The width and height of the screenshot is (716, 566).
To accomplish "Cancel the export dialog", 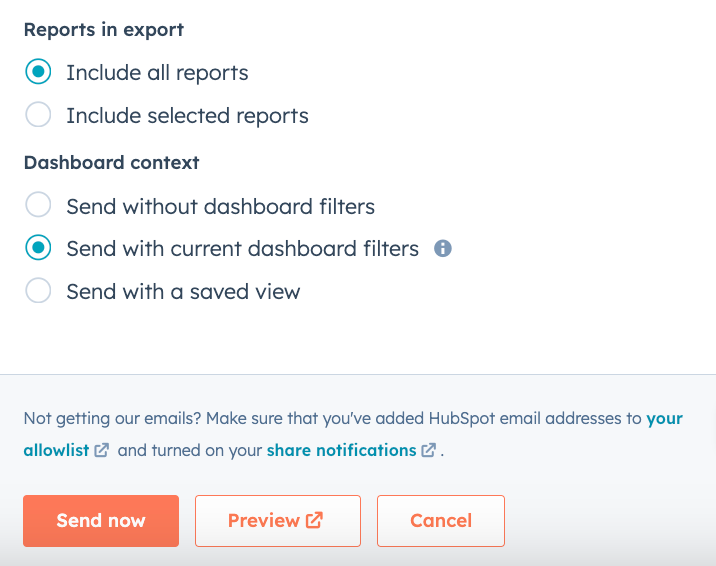I will coord(441,520).
